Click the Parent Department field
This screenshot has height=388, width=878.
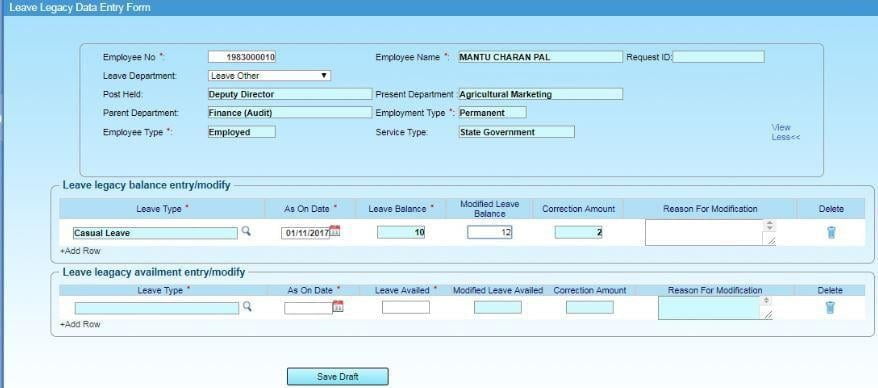(289, 113)
